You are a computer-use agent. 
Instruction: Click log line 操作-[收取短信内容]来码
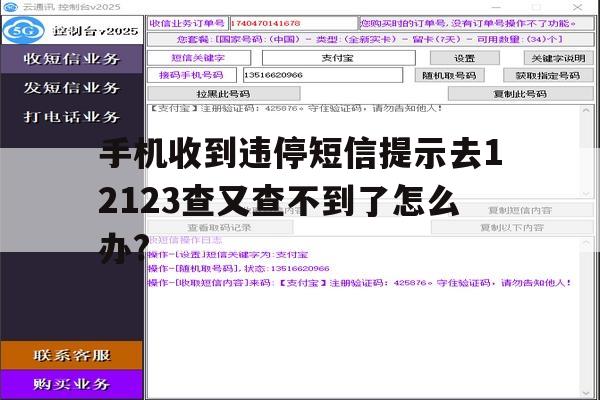360,283
